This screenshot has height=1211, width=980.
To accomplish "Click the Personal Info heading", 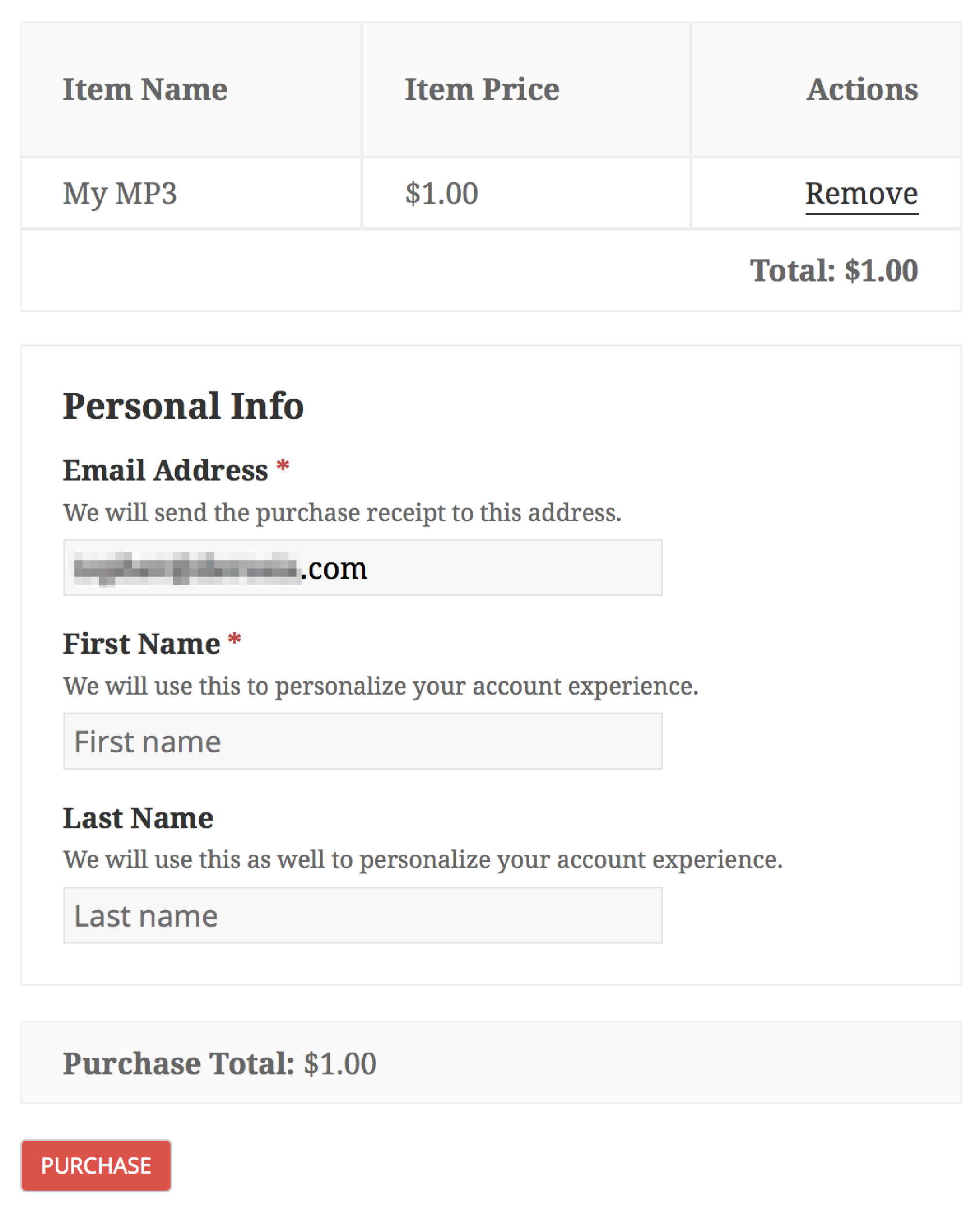I will (184, 406).
